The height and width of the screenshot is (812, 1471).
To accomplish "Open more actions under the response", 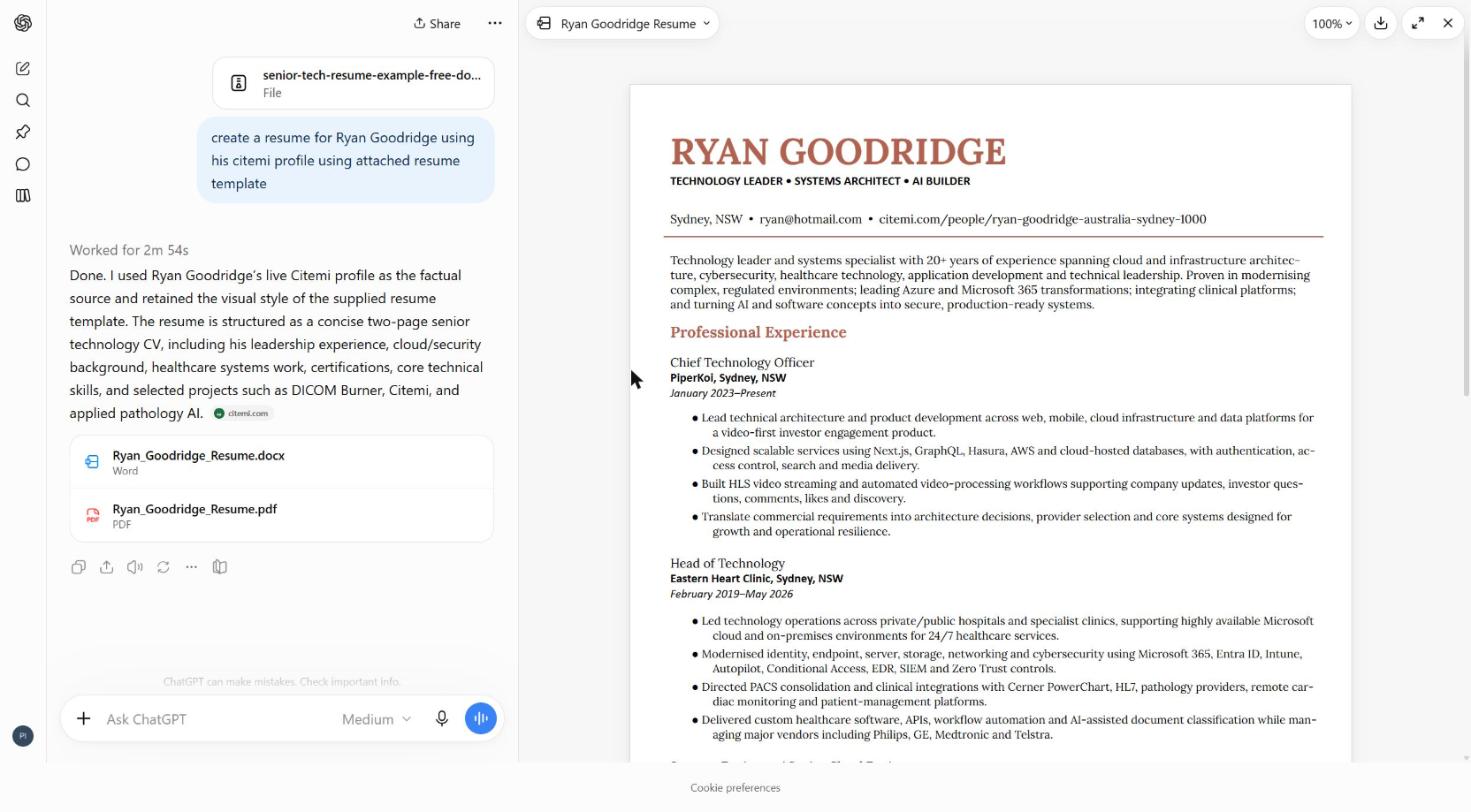I will (191, 567).
